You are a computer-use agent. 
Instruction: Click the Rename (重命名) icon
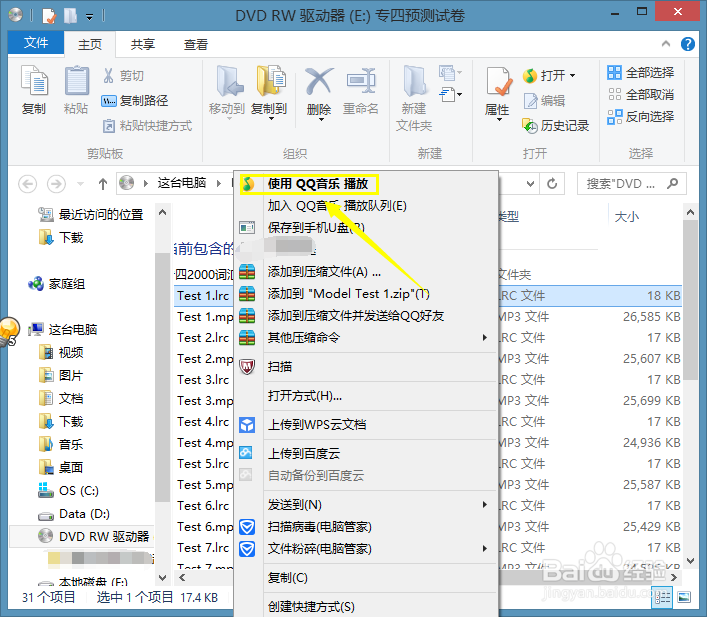click(x=361, y=82)
